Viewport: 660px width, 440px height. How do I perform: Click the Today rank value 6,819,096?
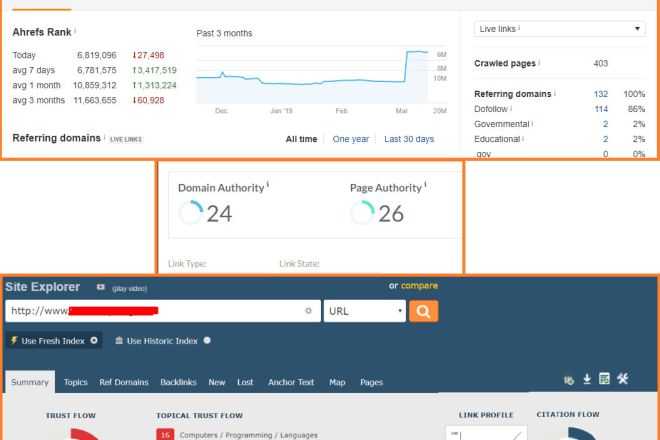point(96,55)
